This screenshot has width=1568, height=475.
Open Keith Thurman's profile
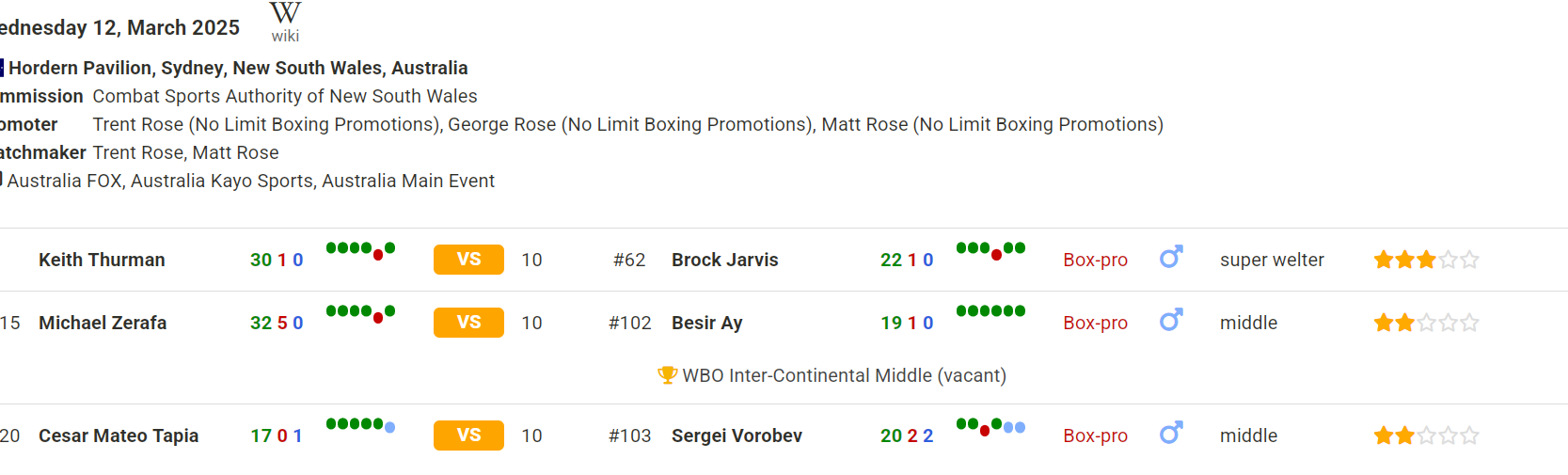coord(102,260)
